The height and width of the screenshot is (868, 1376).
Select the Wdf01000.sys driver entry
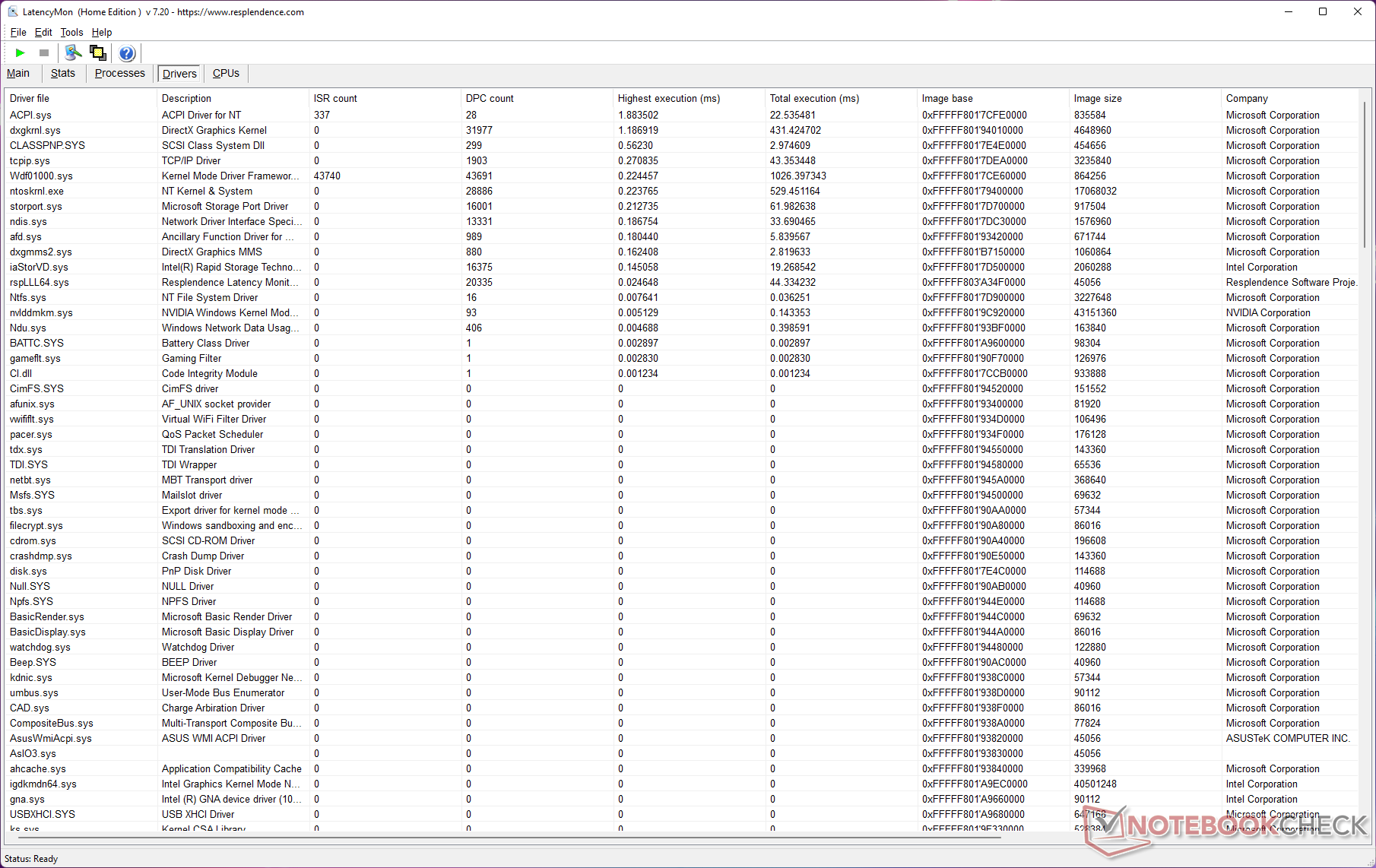pos(41,176)
